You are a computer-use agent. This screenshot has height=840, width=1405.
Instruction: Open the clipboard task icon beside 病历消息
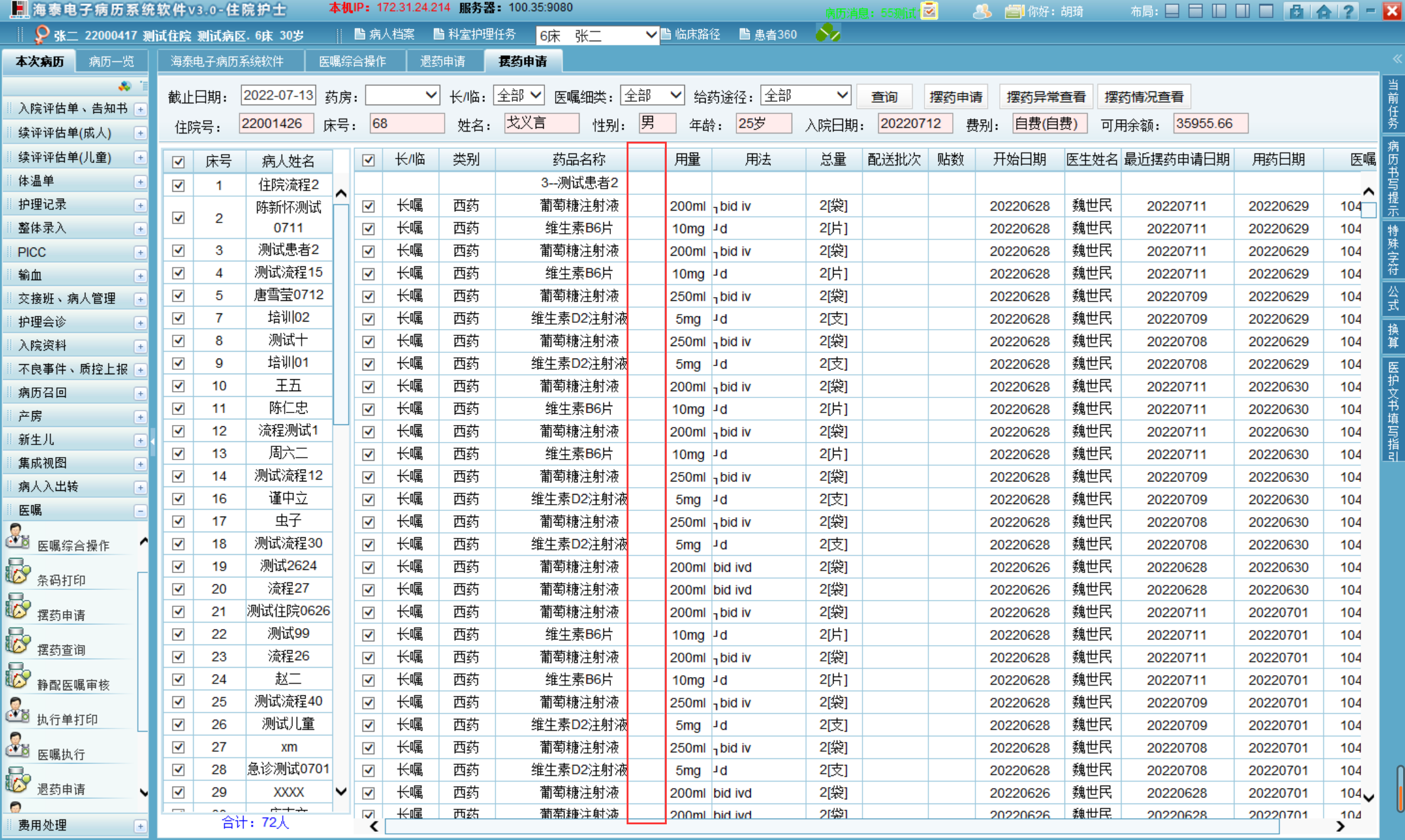tap(930, 11)
